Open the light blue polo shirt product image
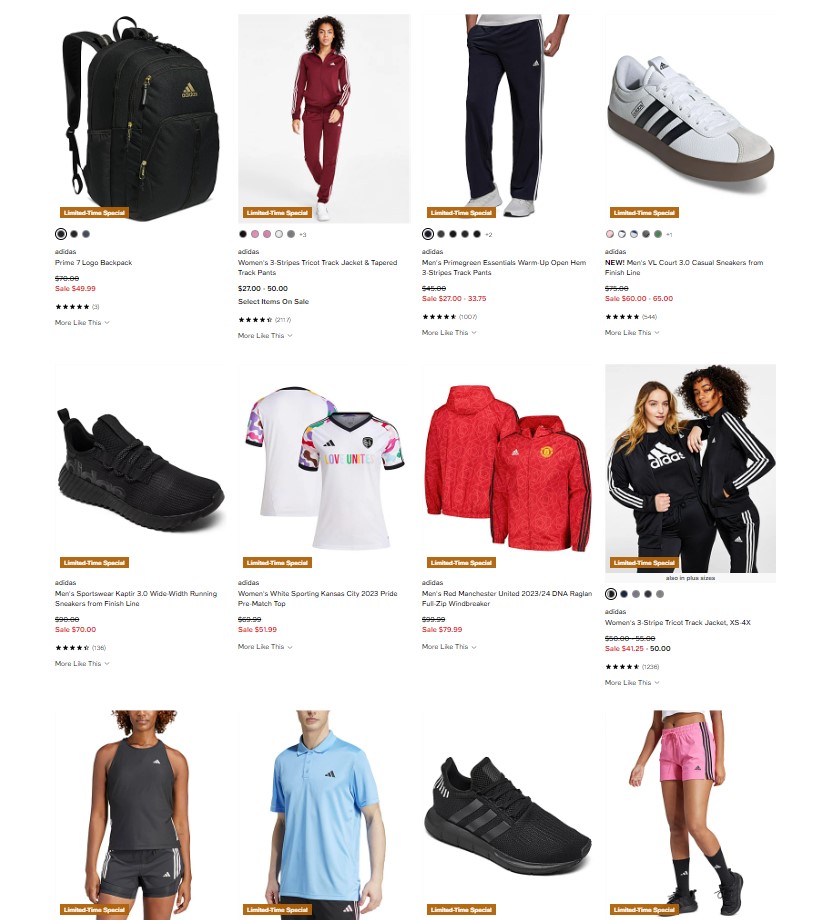The width and height of the screenshot is (816, 920). point(323,815)
